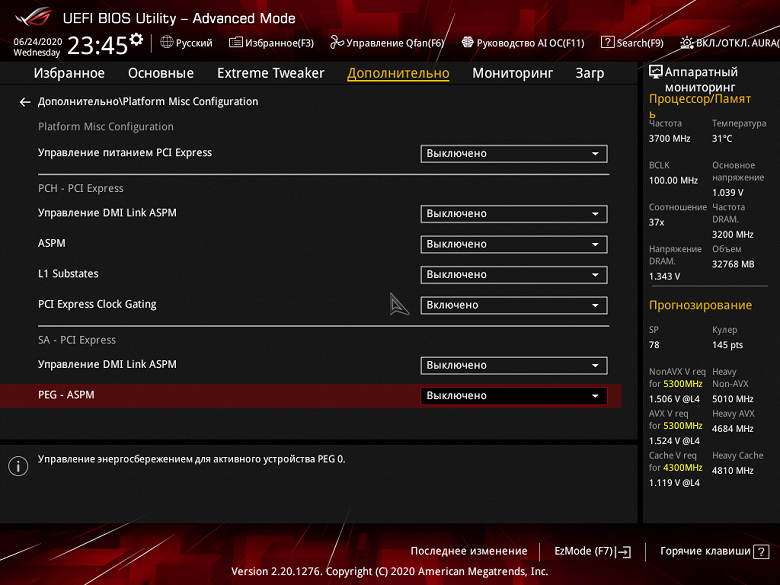The image size is (780, 585).
Task: Click the 4300MHz cache frequency text
Action: pyautogui.click(x=682, y=468)
